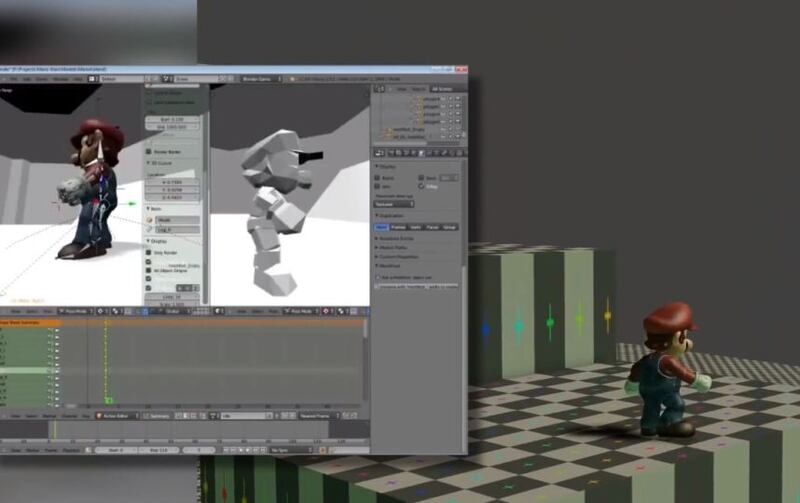Toggle the X-Ray display checkbox
Screen dimensions: 800x503
(421, 186)
